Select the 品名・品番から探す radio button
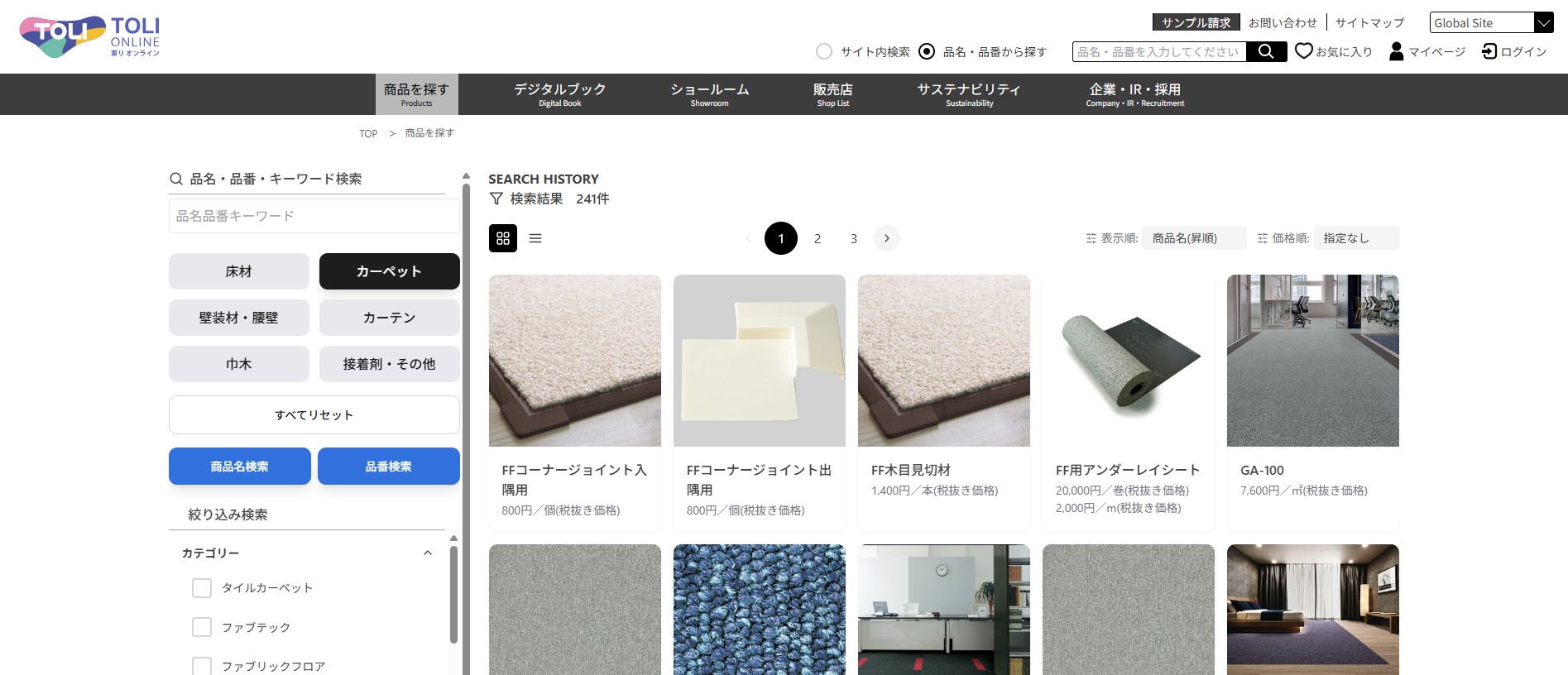The image size is (1568, 675). click(928, 51)
